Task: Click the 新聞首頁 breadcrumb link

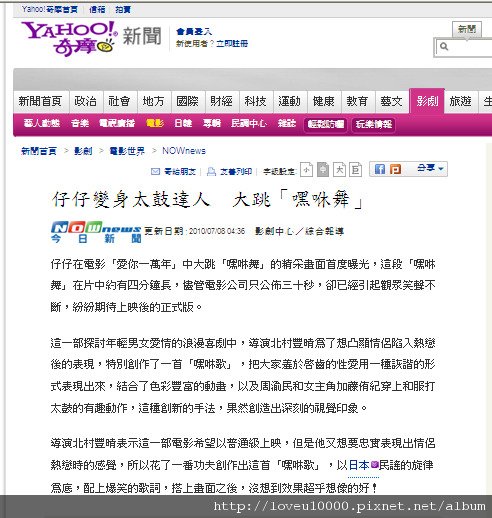Action: coord(39,151)
